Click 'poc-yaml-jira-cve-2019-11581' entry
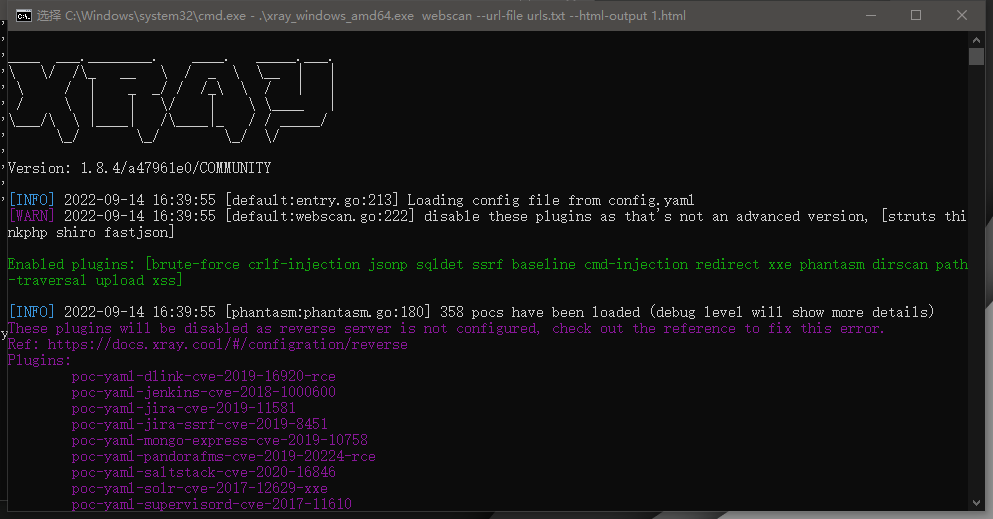Screen dimensions: 993x519 pyautogui.click(x=184, y=408)
